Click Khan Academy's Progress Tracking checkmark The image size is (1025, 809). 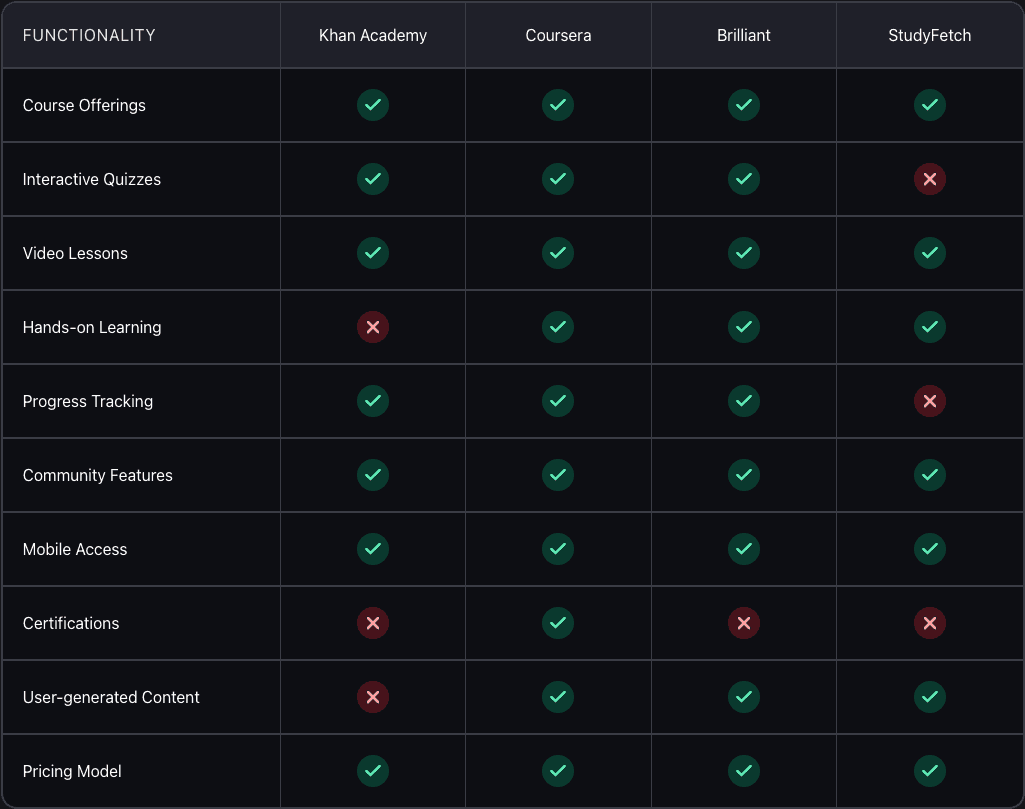(x=373, y=401)
